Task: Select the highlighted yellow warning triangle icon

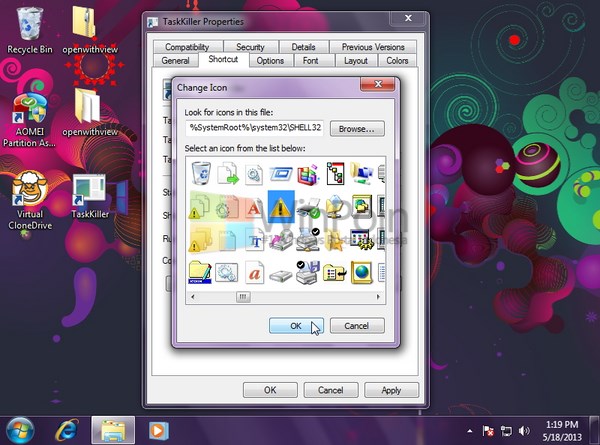Action: 281,207
